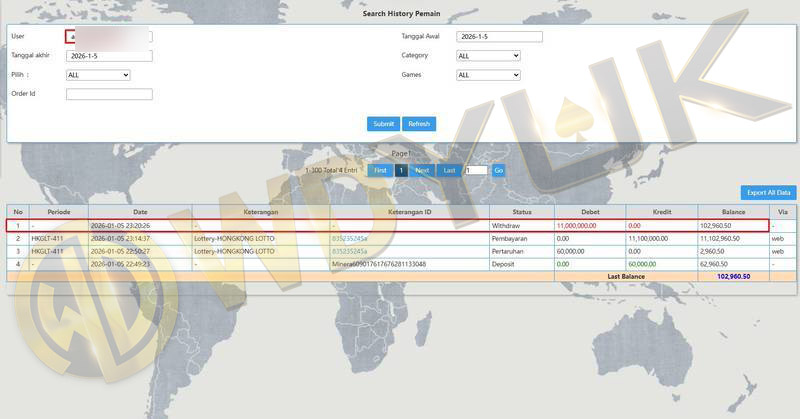Click the Balance column header
This screenshot has height=419, width=800.
coord(733,212)
